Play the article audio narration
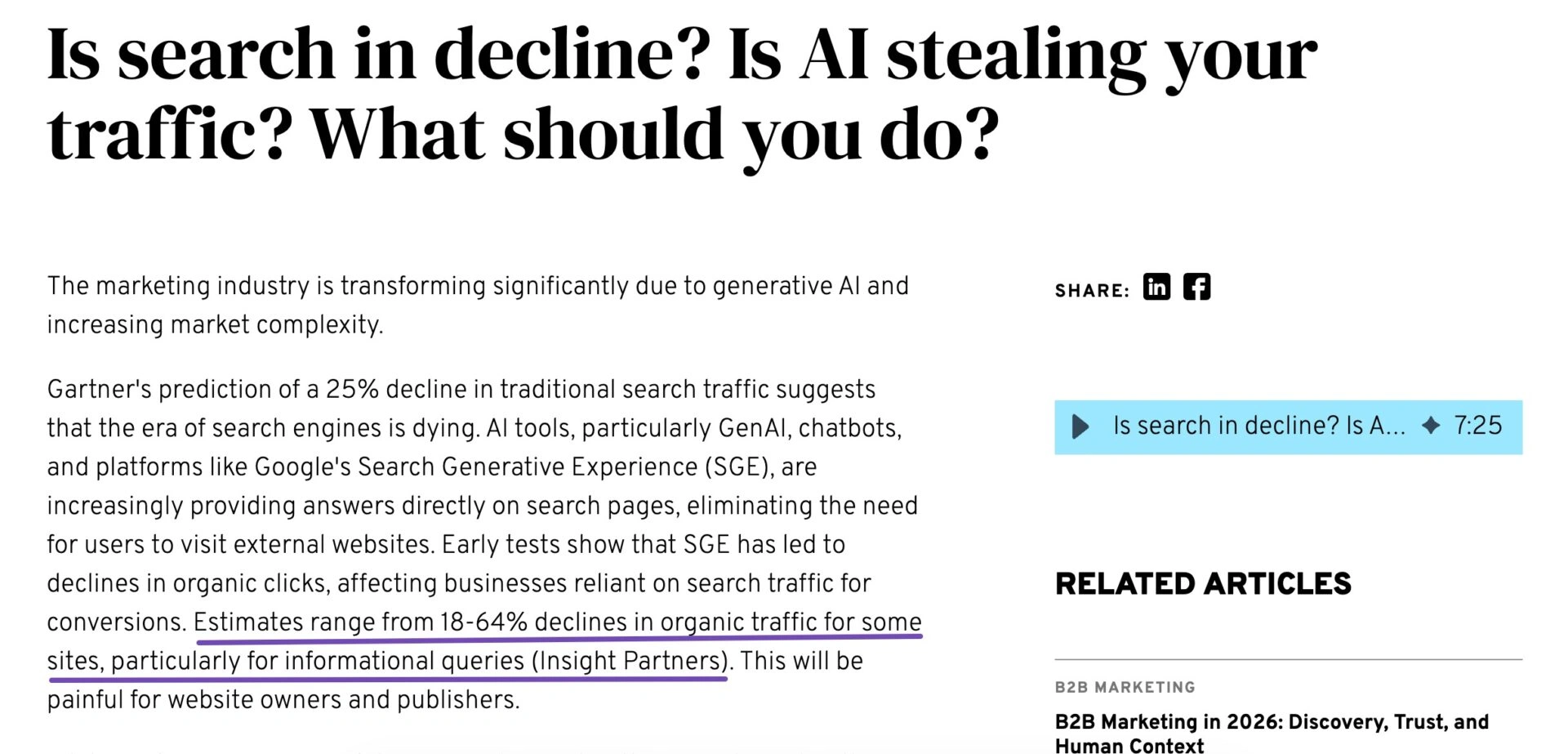1568x754 pixels. pyautogui.click(x=1080, y=426)
